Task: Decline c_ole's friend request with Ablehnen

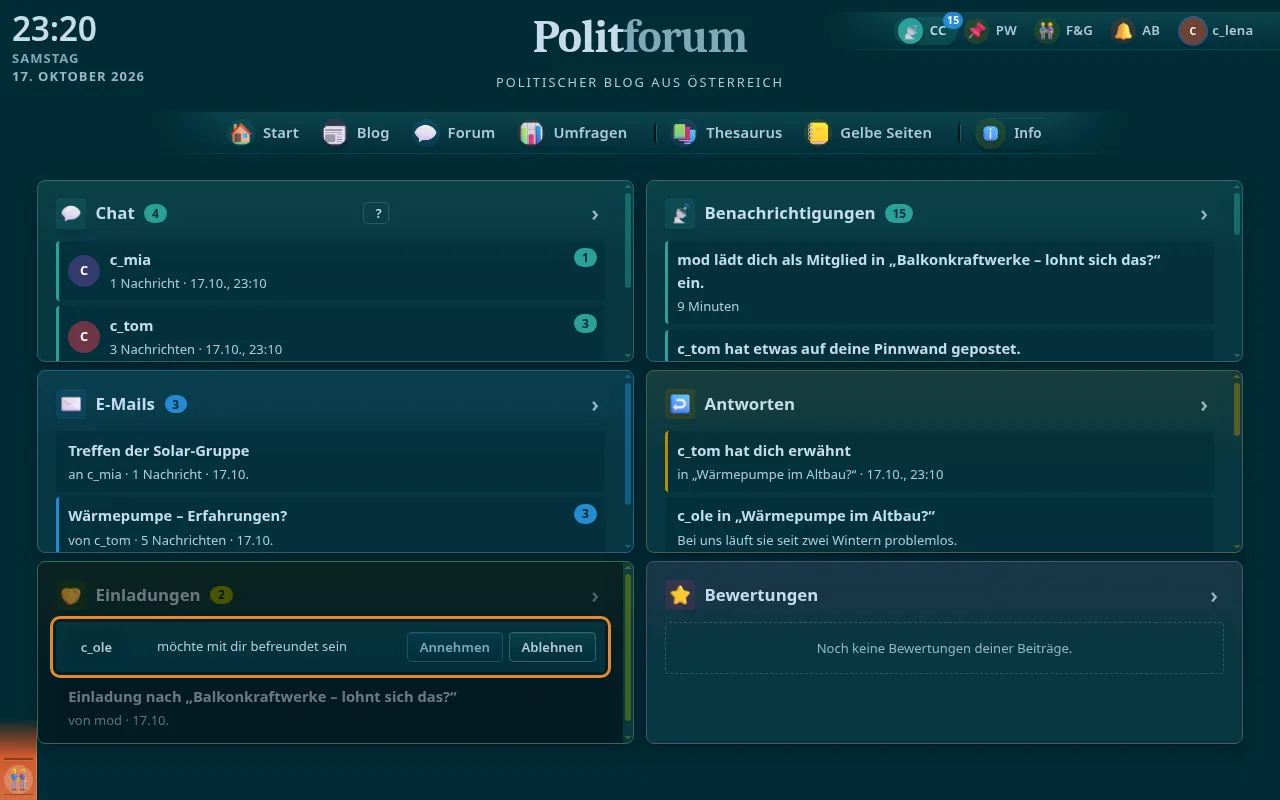Action: coord(552,647)
